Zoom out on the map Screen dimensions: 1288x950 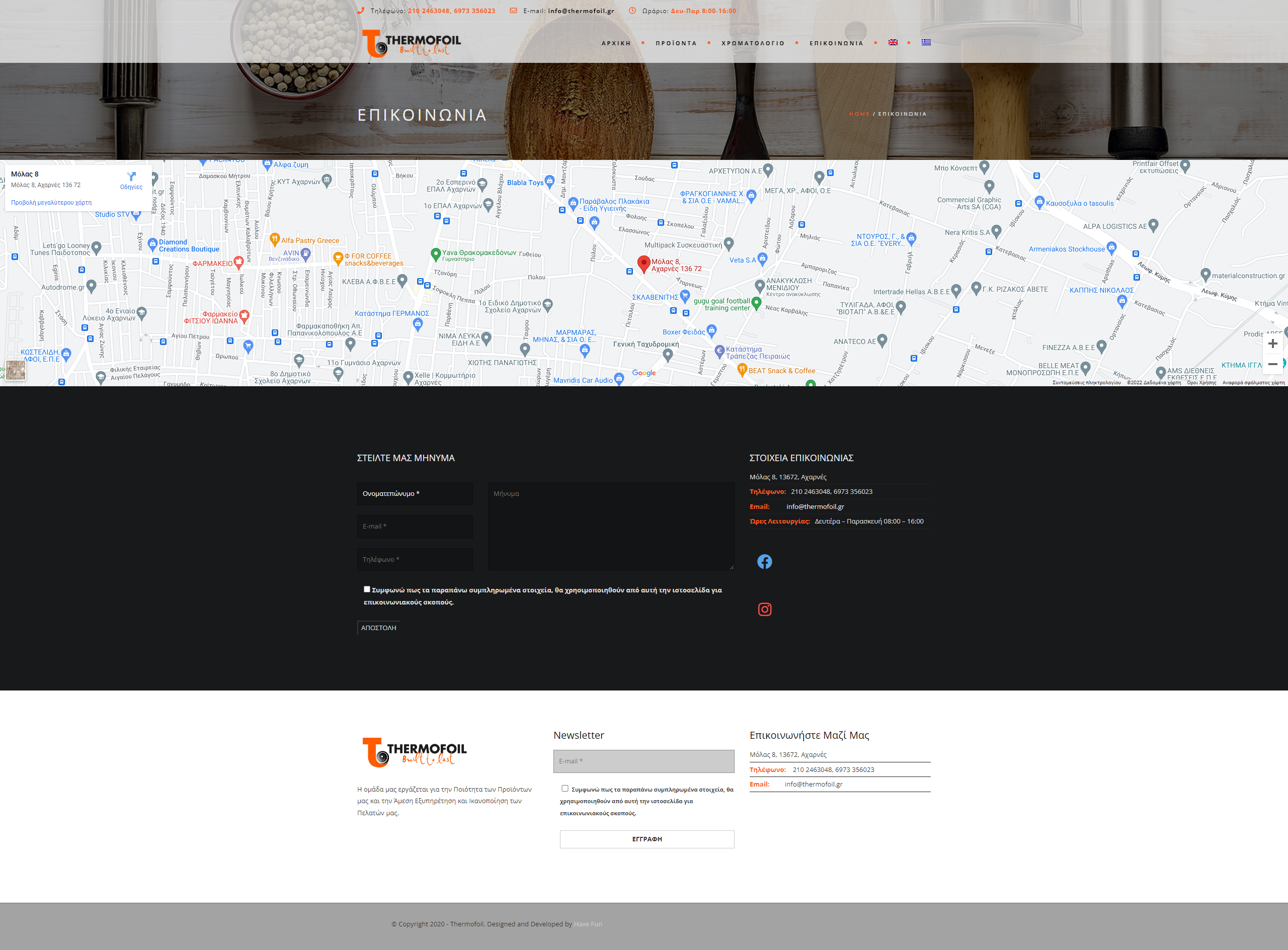click(1272, 364)
